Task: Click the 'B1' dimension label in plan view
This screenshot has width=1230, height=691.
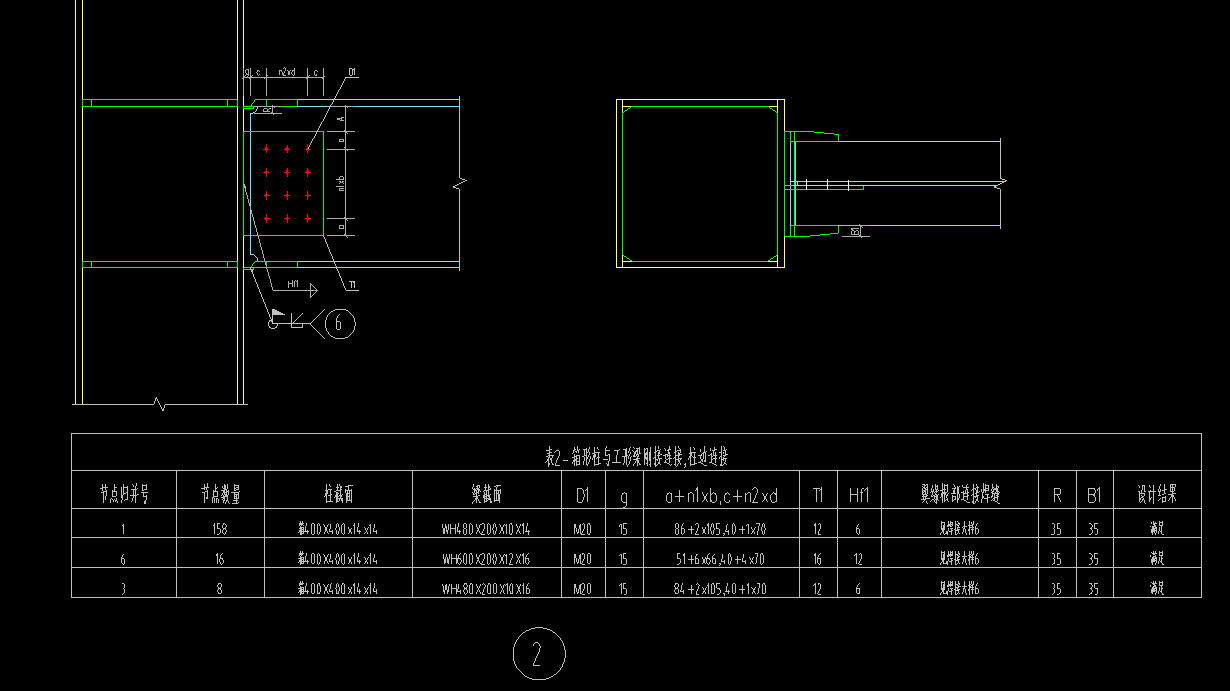Action: click(x=856, y=232)
